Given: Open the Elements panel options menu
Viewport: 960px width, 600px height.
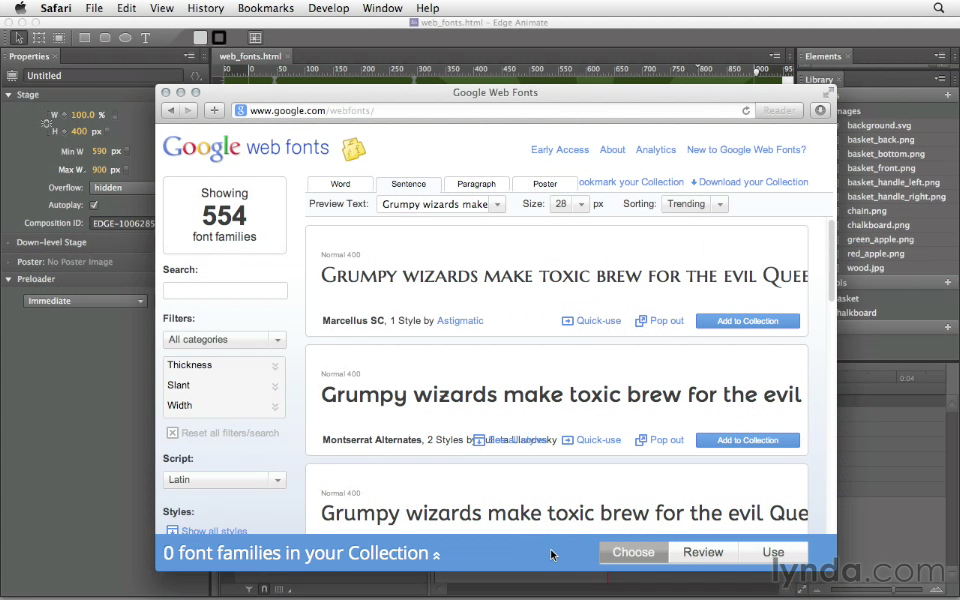Looking at the screenshot, I should coord(940,56).
